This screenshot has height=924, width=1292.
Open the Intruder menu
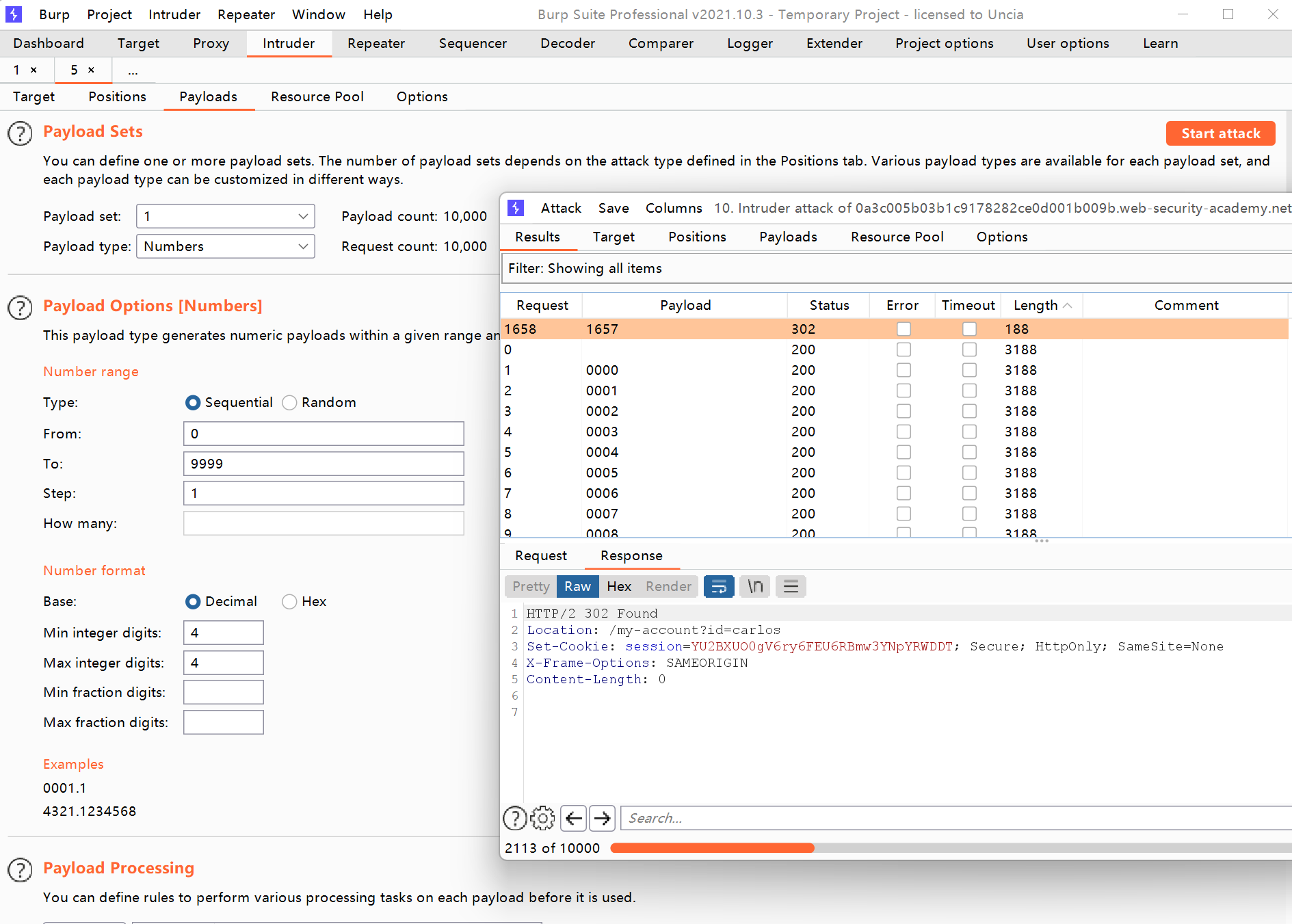click(174, 14)
